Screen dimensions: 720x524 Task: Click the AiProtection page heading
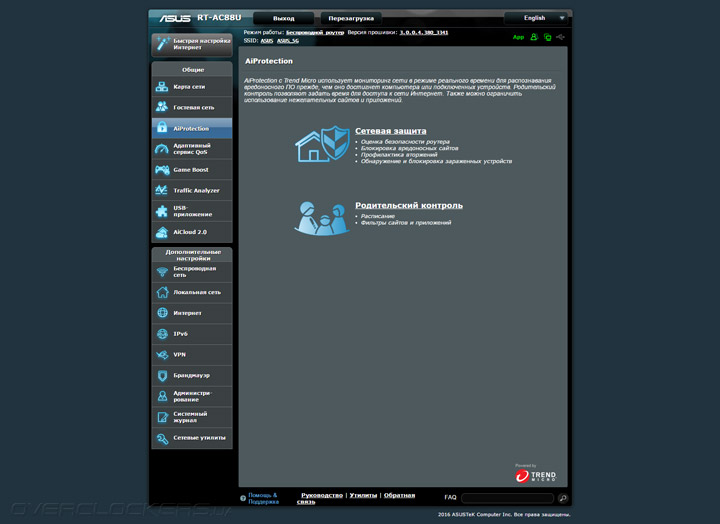tap(269, 61)
